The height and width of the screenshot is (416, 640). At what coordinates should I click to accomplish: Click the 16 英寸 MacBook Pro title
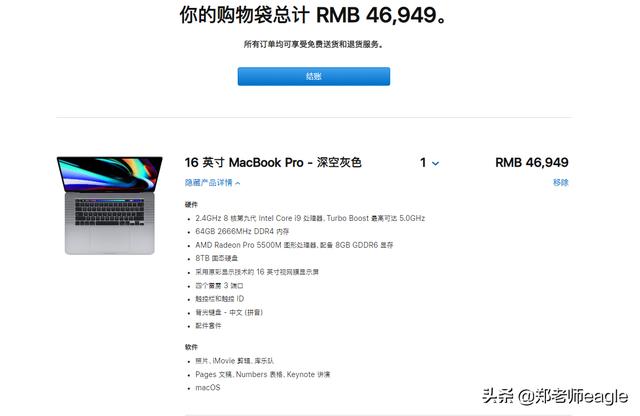tap(273, 162)
